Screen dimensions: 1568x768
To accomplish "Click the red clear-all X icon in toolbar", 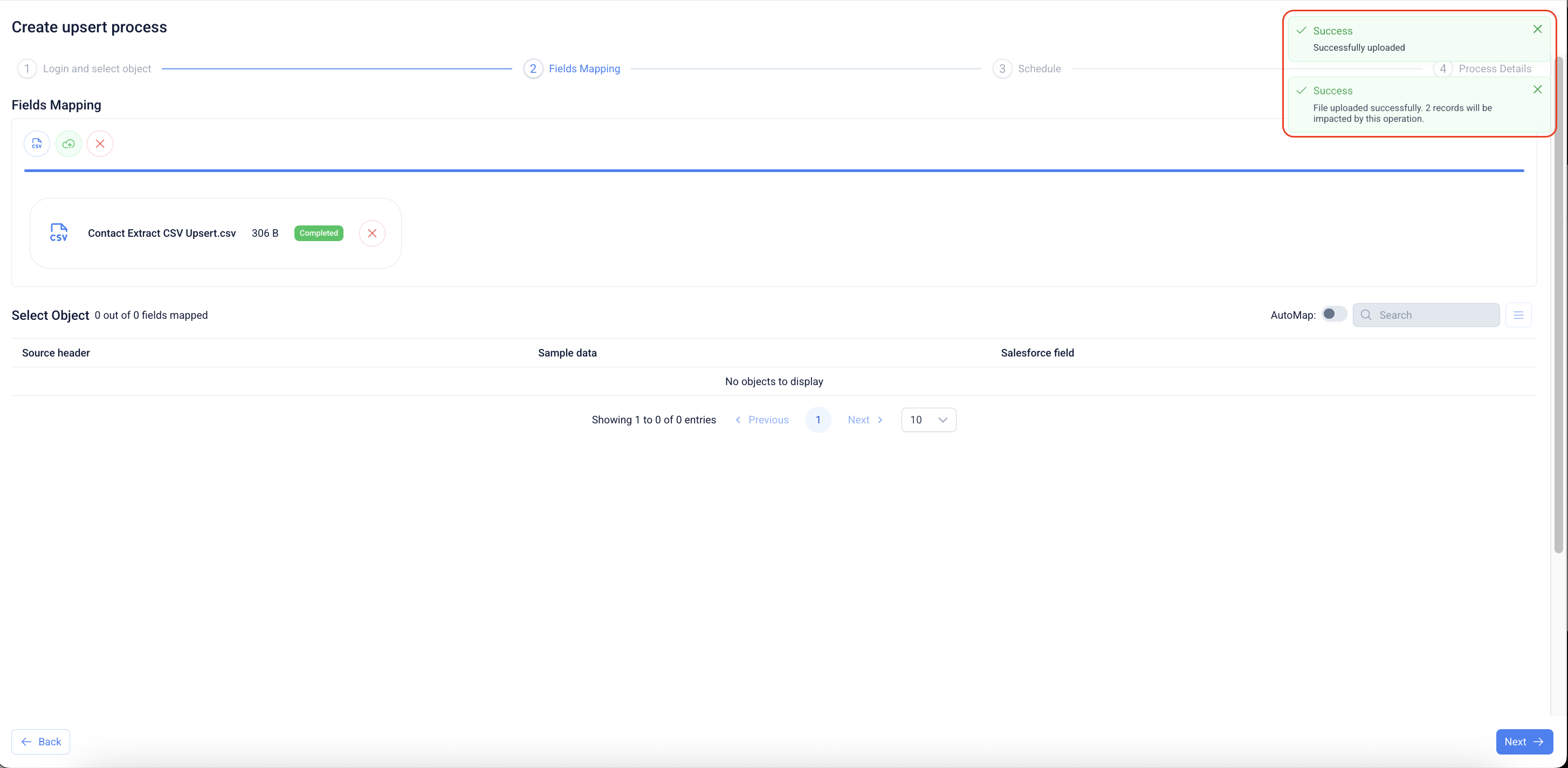I will pos(100,144).
